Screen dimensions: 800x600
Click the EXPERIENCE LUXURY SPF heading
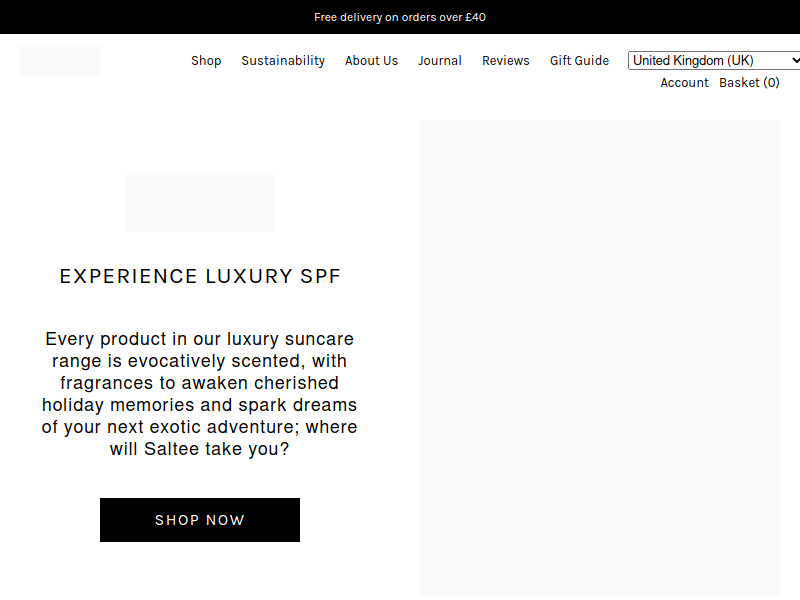200,277
